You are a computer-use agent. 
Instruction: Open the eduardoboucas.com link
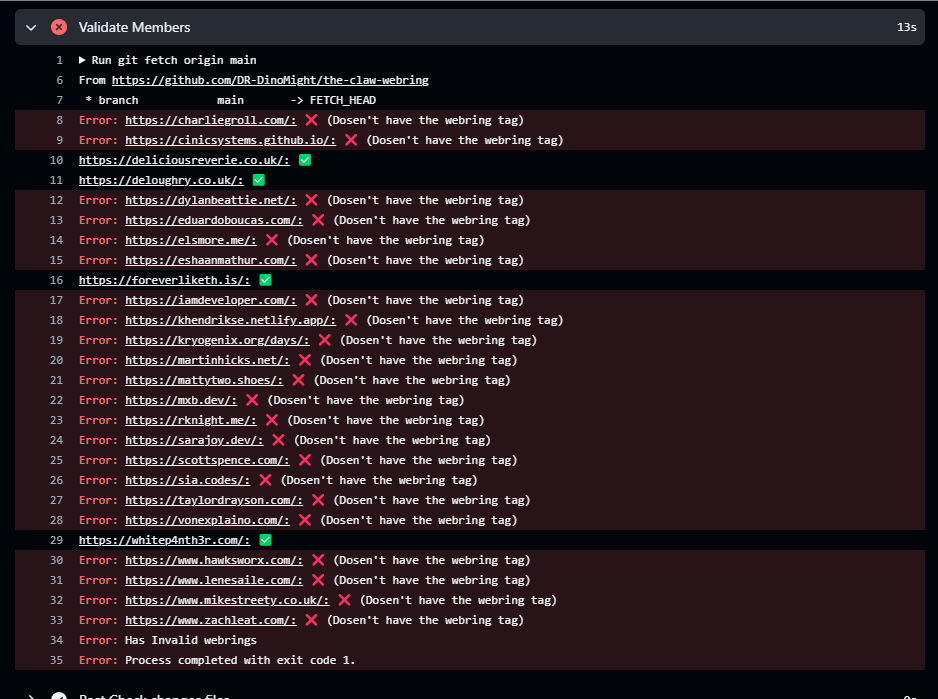[x=214, y=220]
